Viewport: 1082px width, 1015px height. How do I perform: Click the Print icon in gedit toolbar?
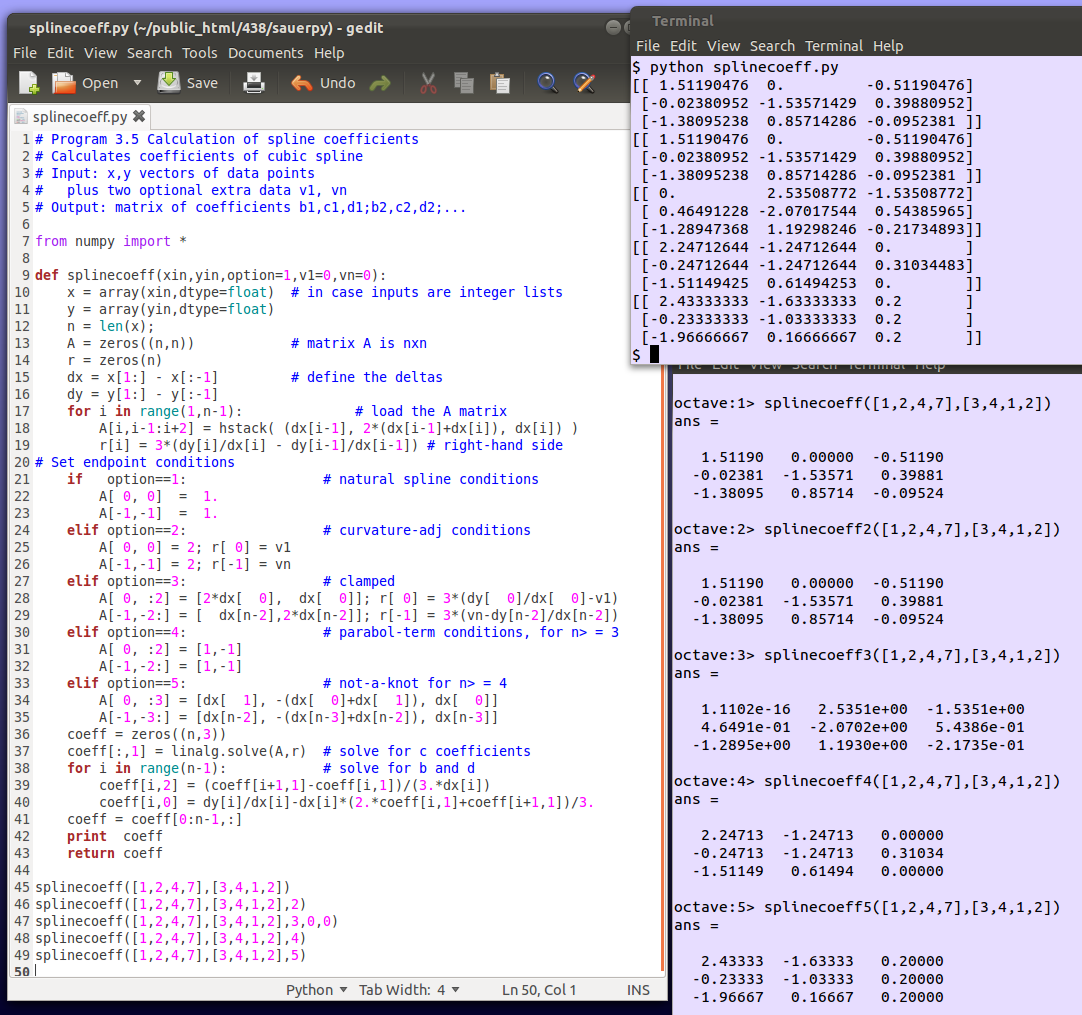click(254, 83)
